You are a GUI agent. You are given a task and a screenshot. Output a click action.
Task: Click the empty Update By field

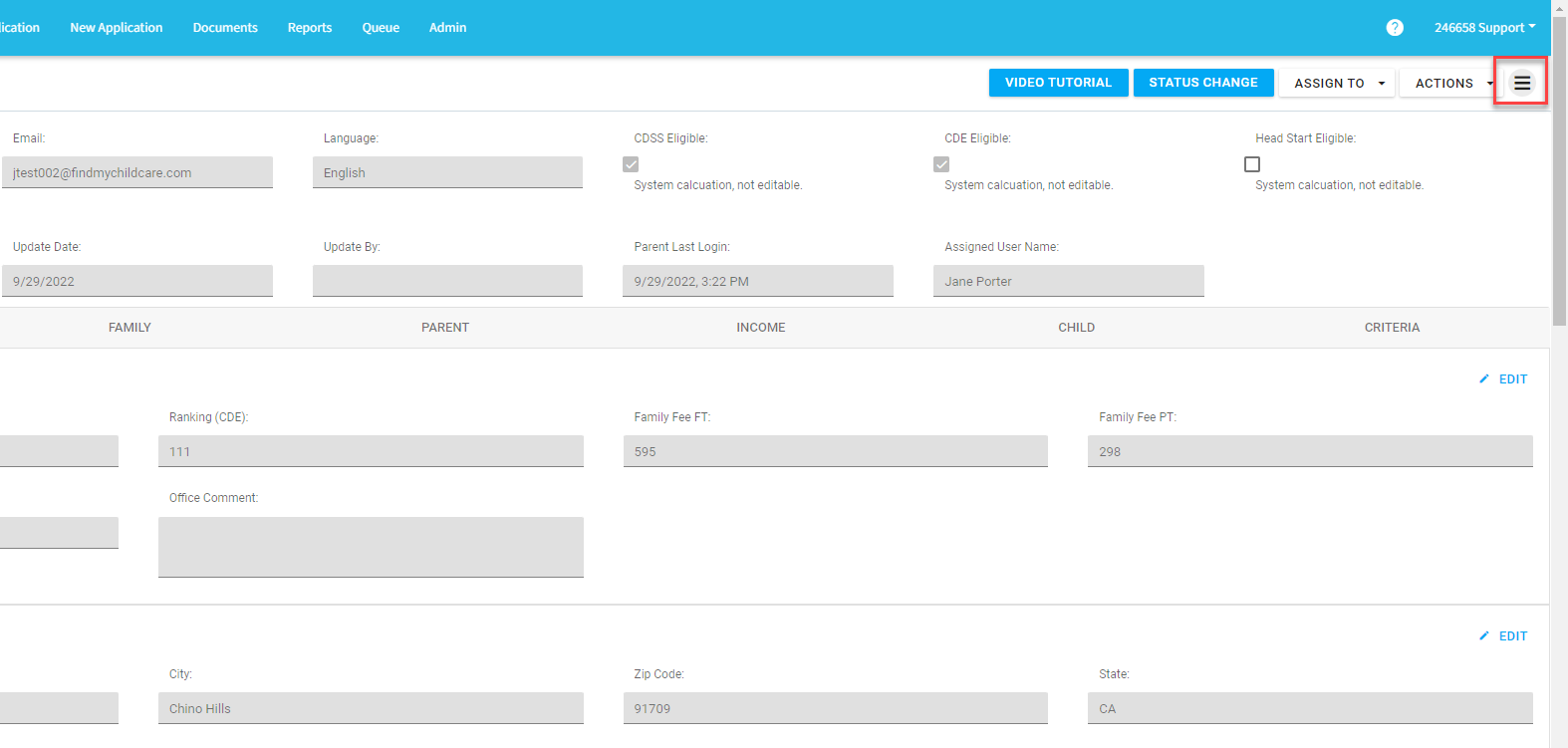(x=447, y=281)
